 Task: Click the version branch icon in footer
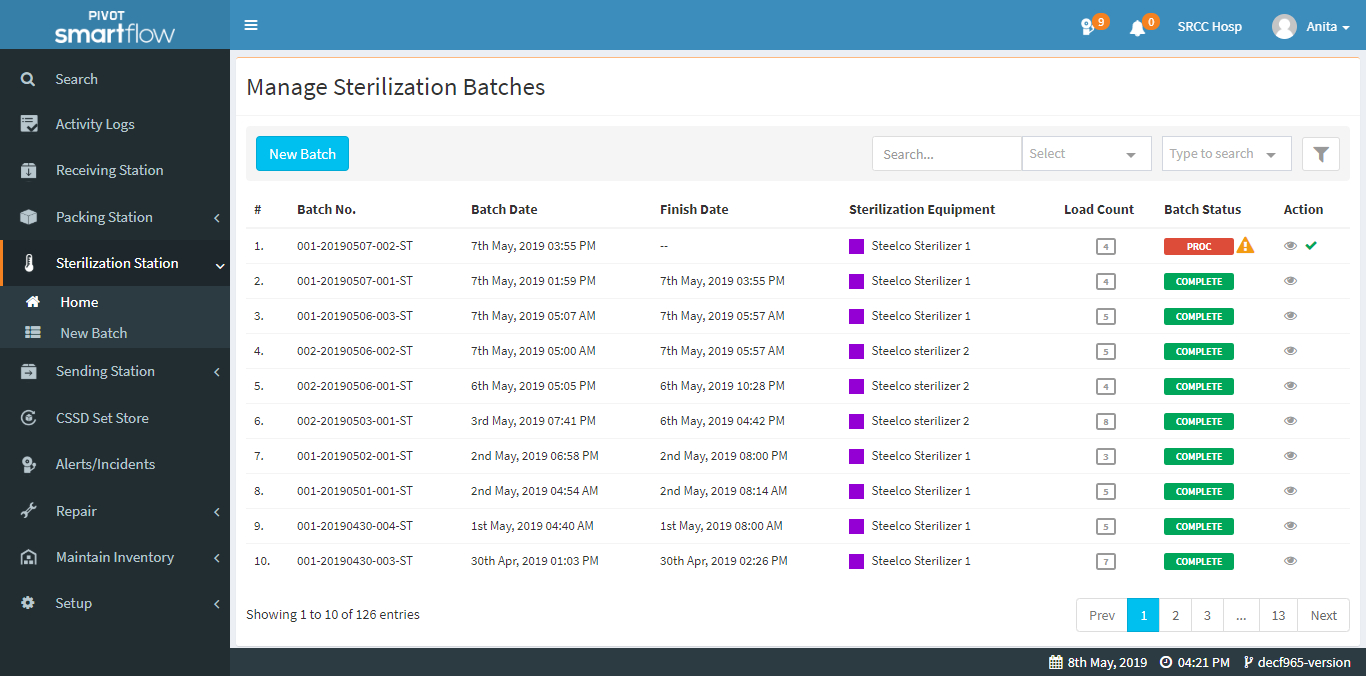pos(1248,662)
